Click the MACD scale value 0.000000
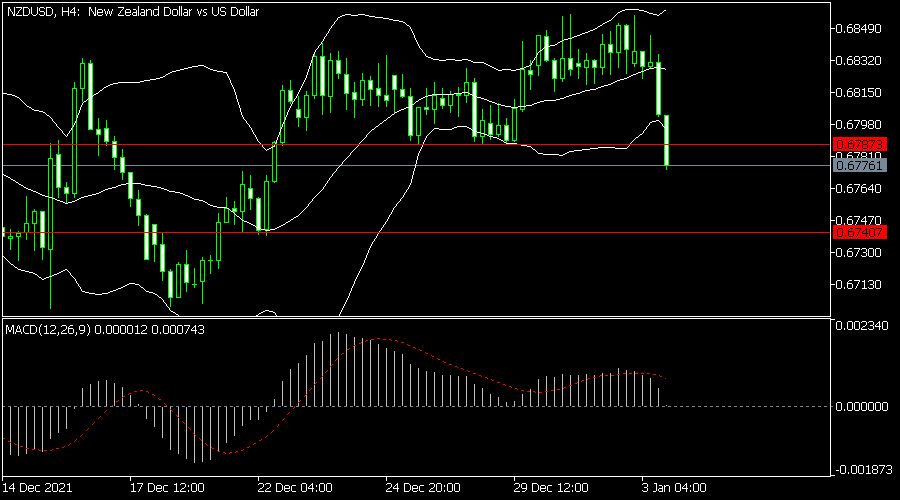 [x=862, y=406]
